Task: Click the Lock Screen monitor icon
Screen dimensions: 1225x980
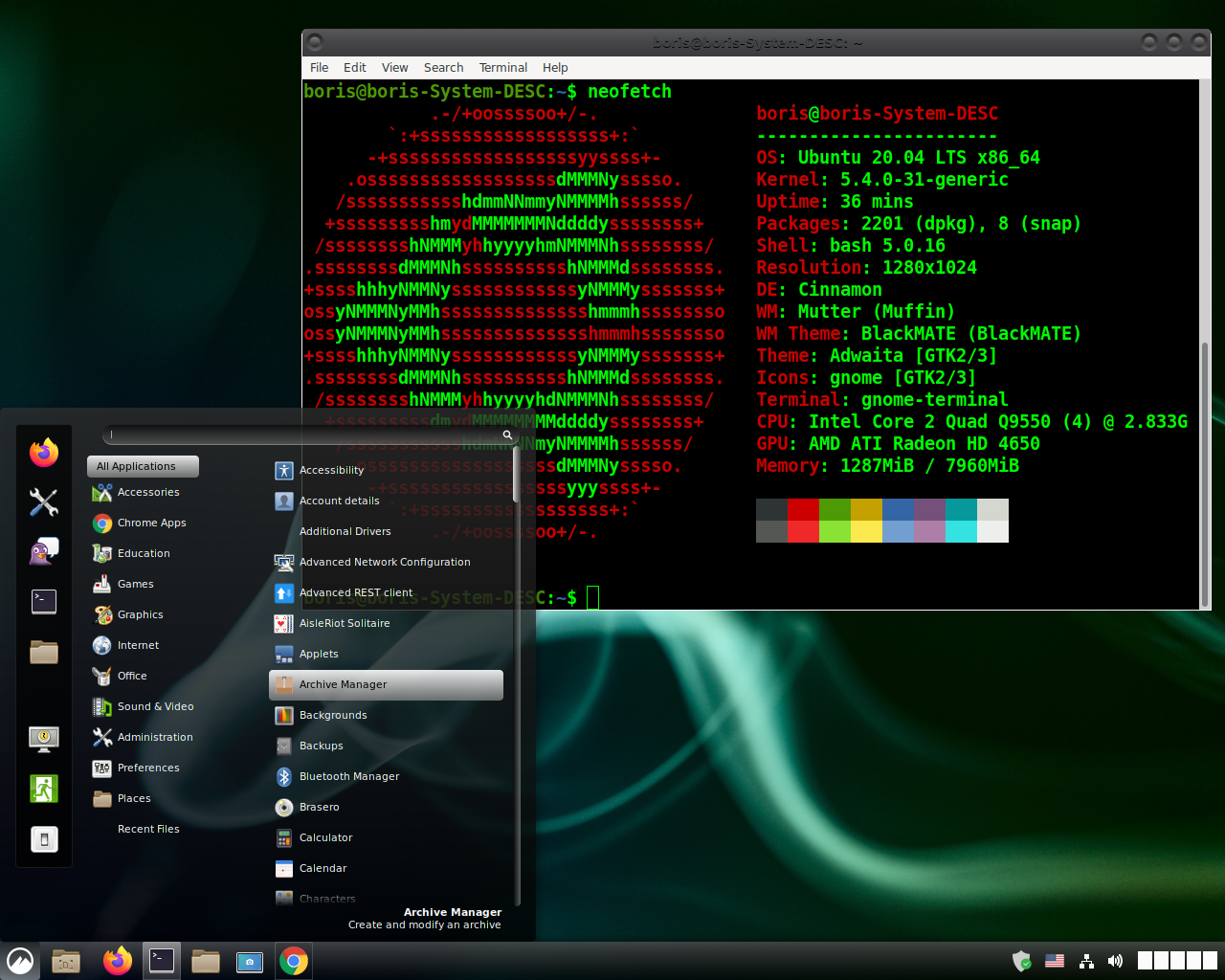Action: coord(44,739)
